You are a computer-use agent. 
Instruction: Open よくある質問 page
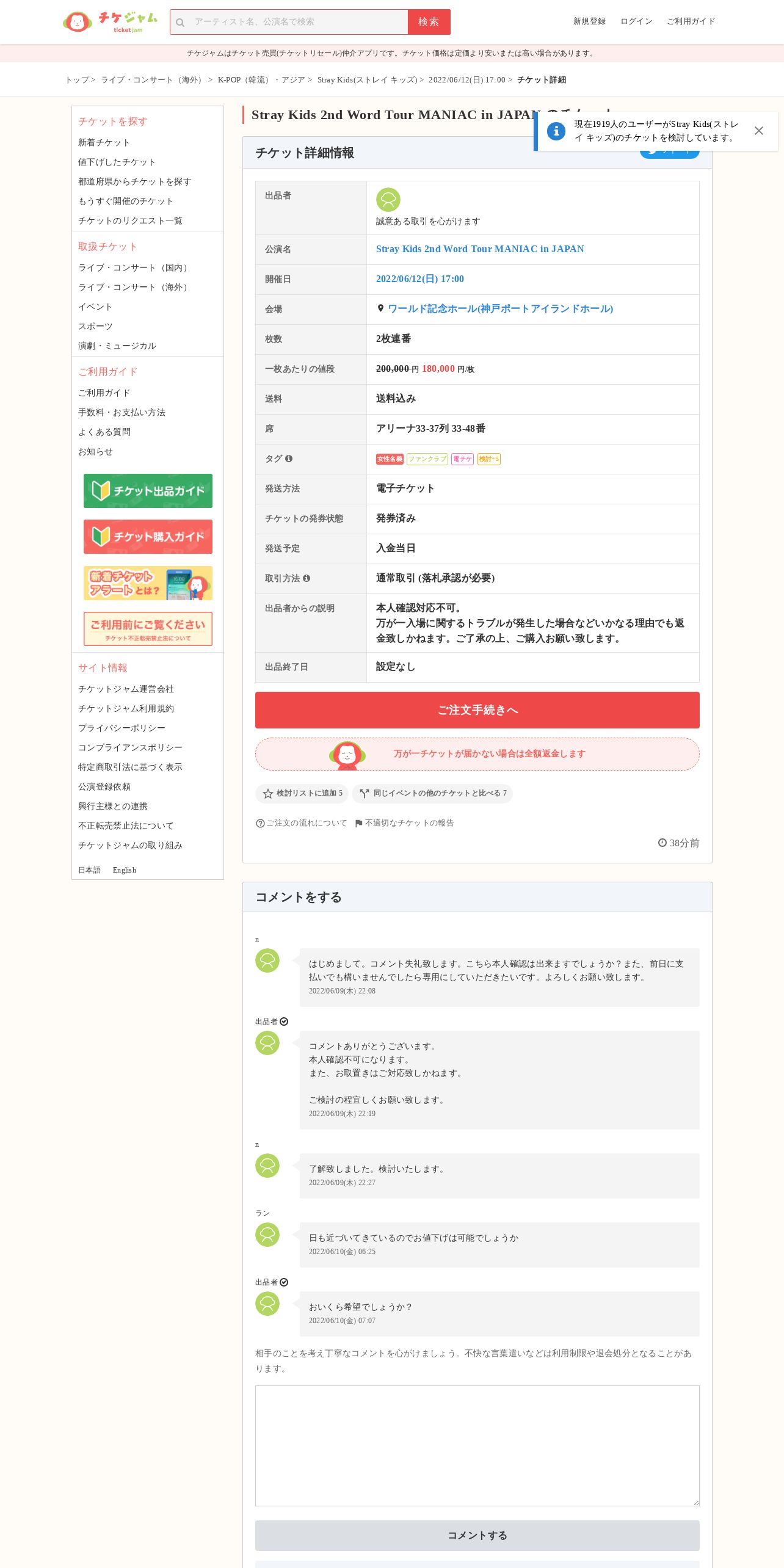tap(104, 432)
